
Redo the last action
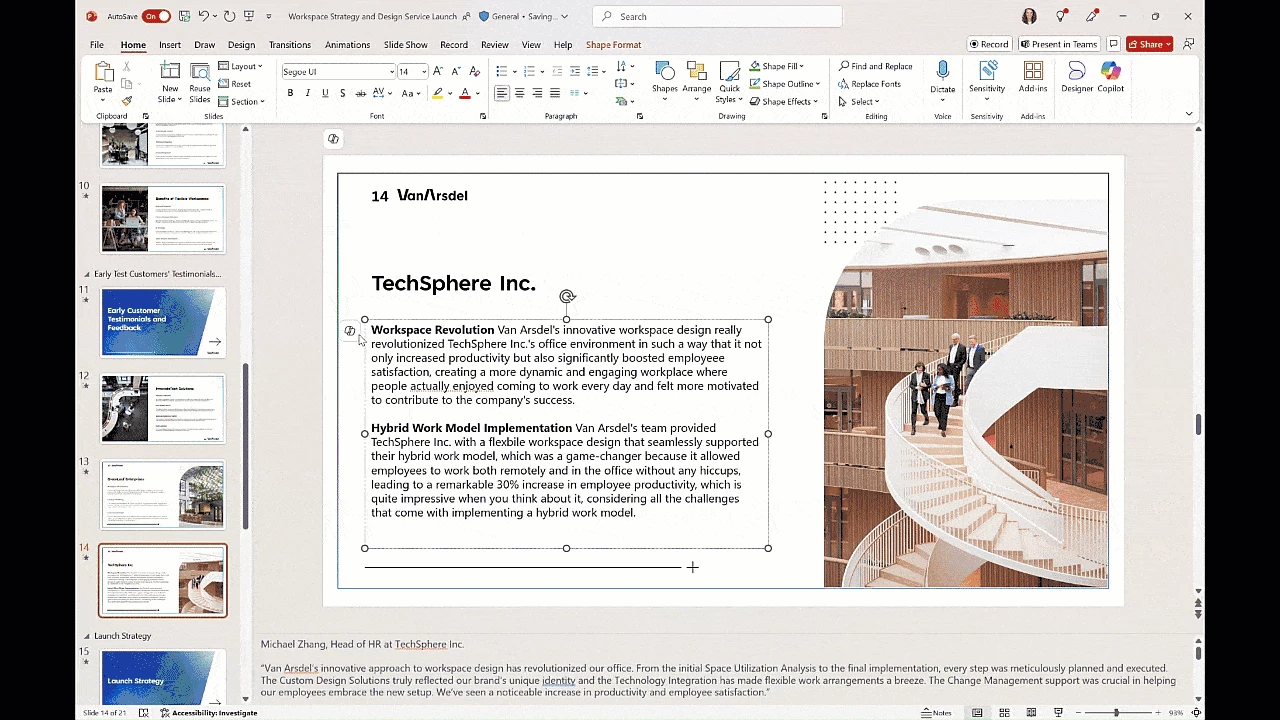[230, 16]
